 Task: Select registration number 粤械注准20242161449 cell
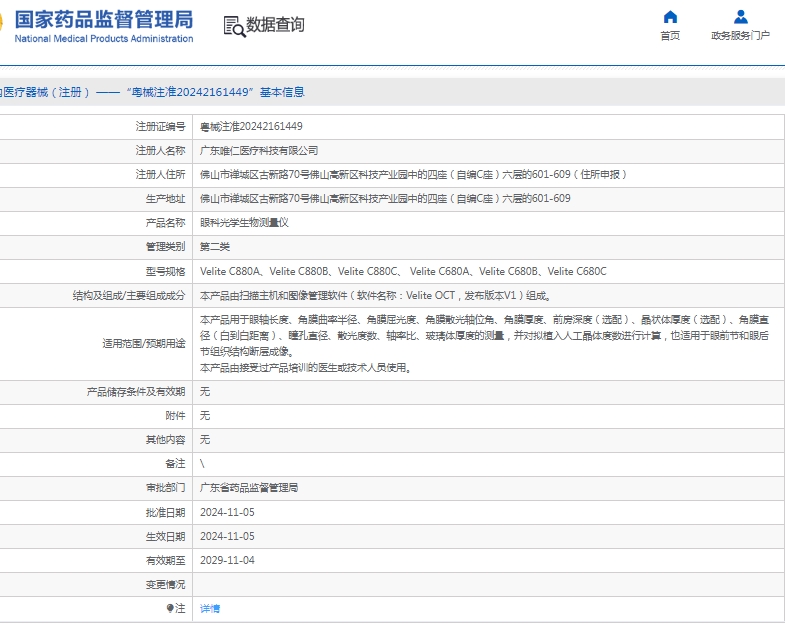(x=251, y=126)
